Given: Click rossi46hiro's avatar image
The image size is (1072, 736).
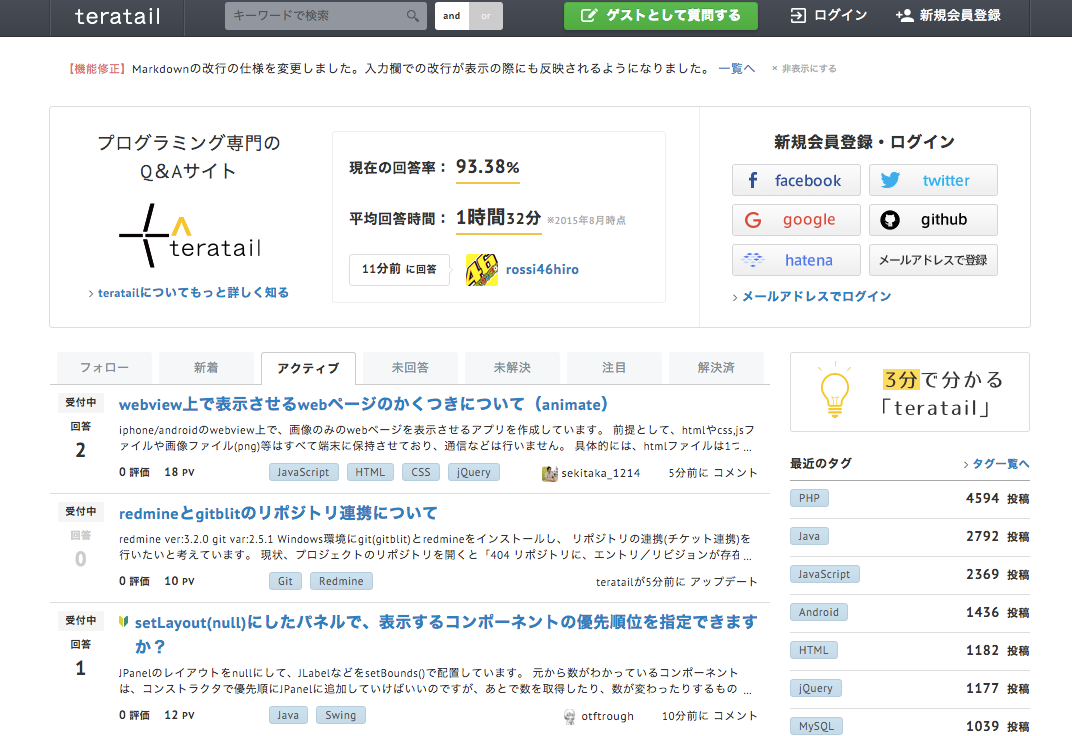Looking at the screenshot, I should point(482,269).
